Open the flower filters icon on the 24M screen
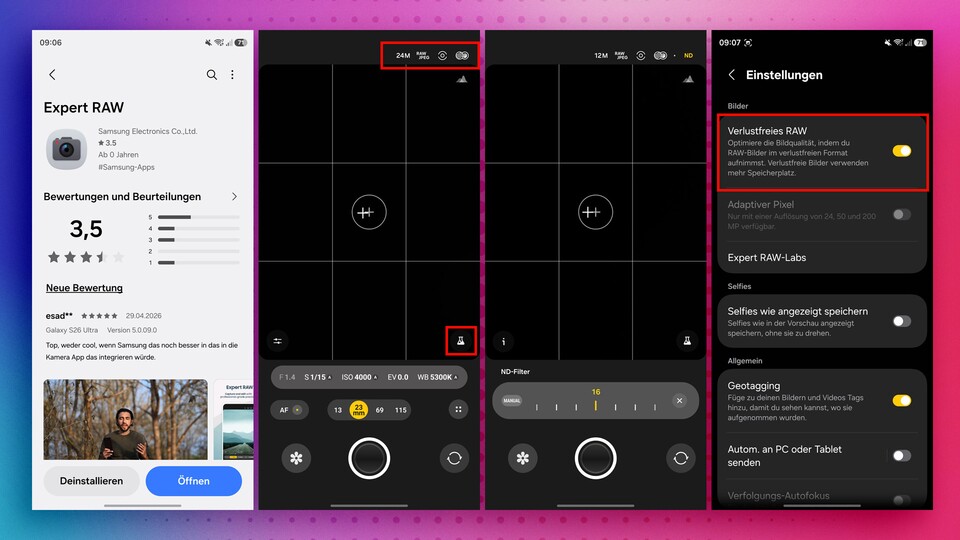The height and width of the screenshot is (540, 960). [x=296, y=458]
